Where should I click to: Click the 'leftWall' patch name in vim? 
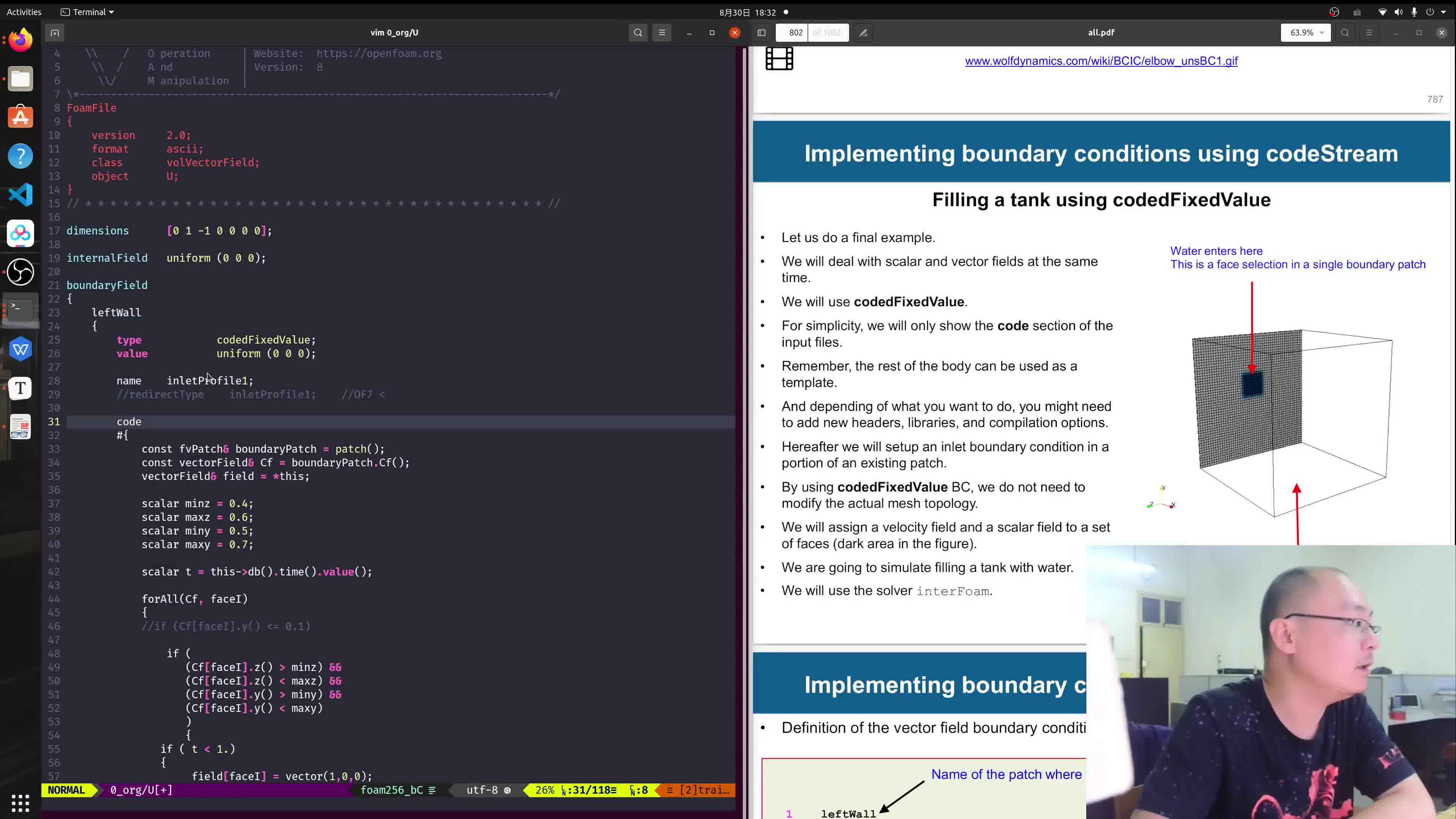click(x=116, y=312)
